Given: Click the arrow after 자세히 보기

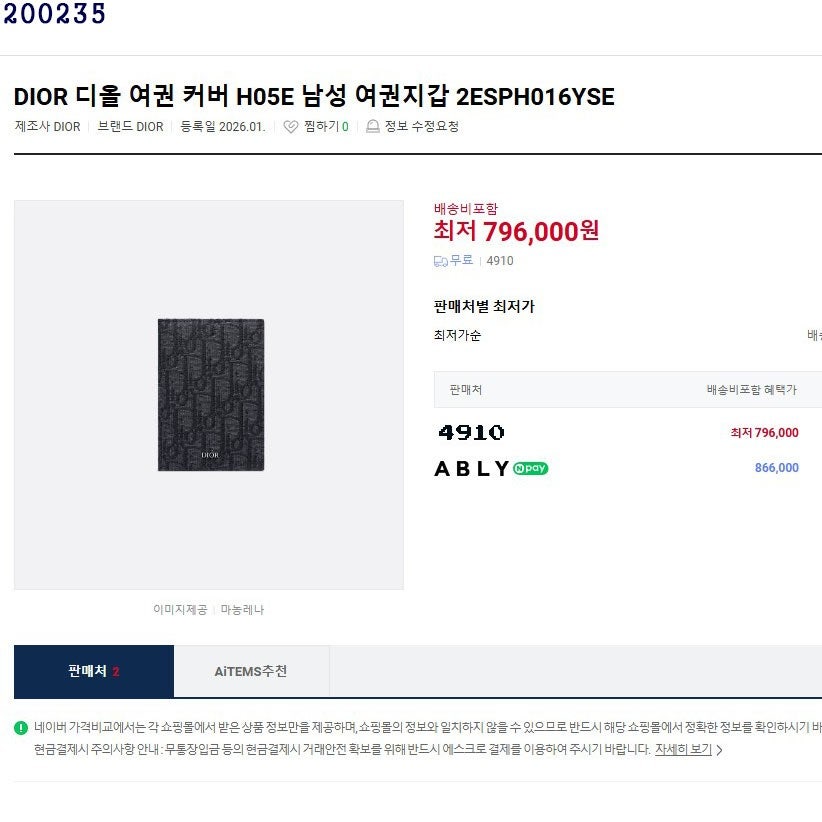Looking at the screenshot, I should pos(720,750).
